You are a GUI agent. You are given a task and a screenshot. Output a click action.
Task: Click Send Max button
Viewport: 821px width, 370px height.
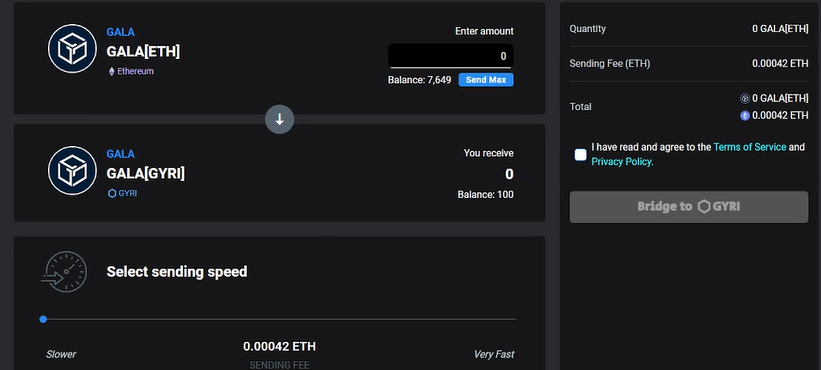coord(486,80)
